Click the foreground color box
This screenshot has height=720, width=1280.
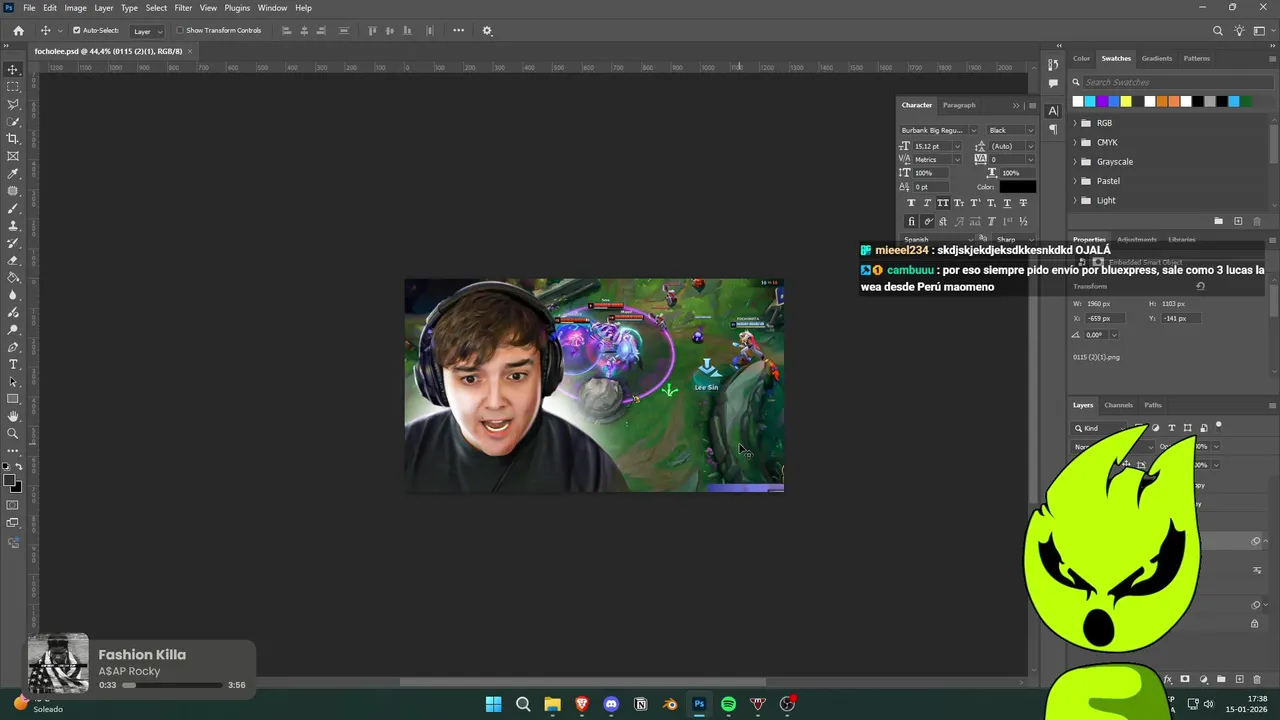pyautogui.click(x=9, y=481)
